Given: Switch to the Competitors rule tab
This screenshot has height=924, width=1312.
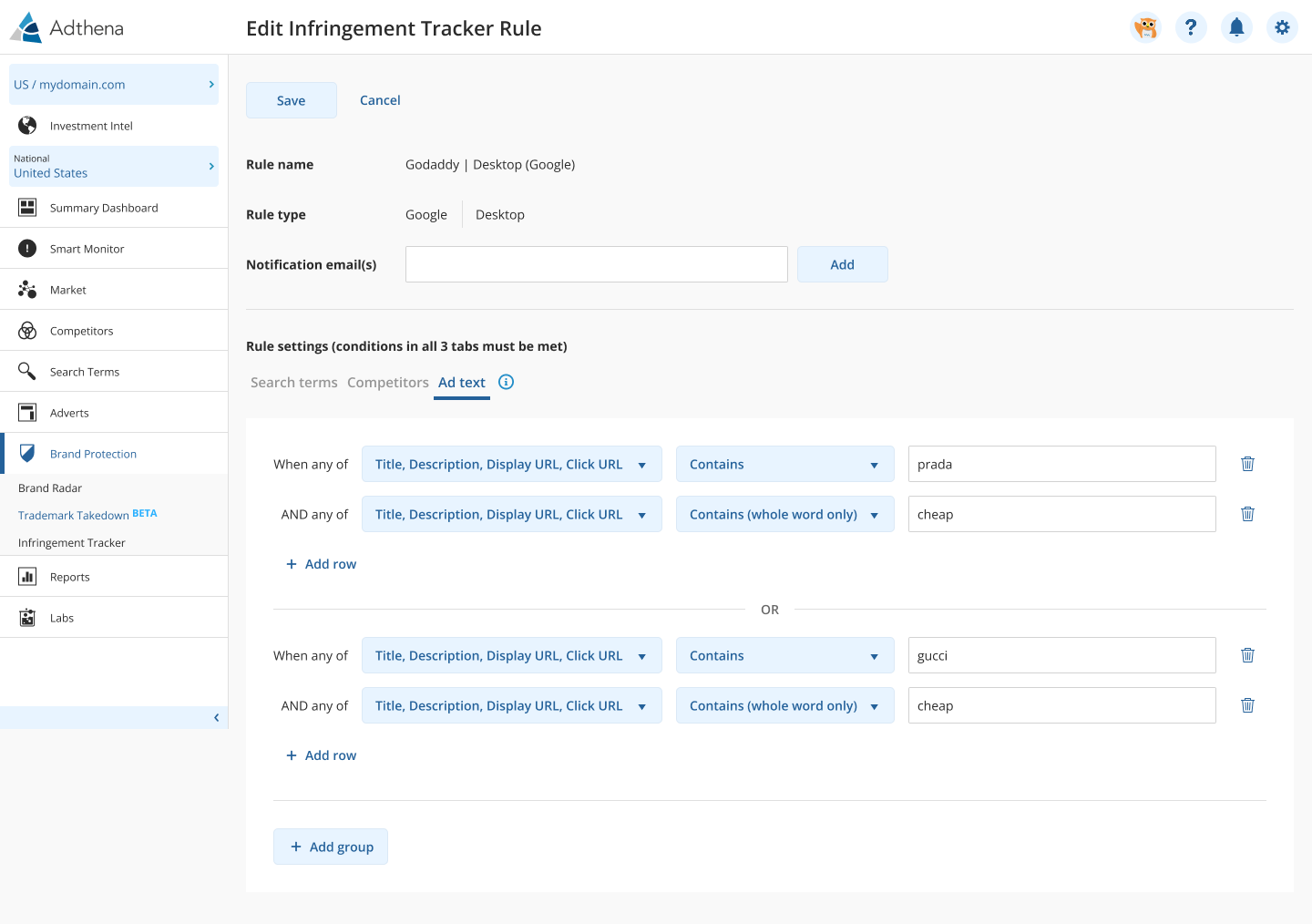Looking at the screenshot, I should [387, 383].
